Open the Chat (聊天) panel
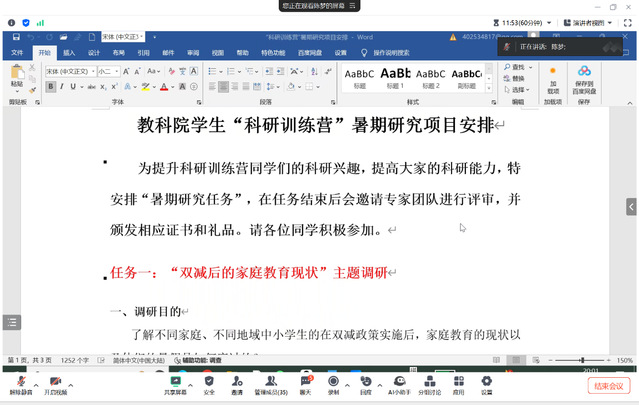Image resolution: width=639 pixels, height=405 pixels. point(305,382)
